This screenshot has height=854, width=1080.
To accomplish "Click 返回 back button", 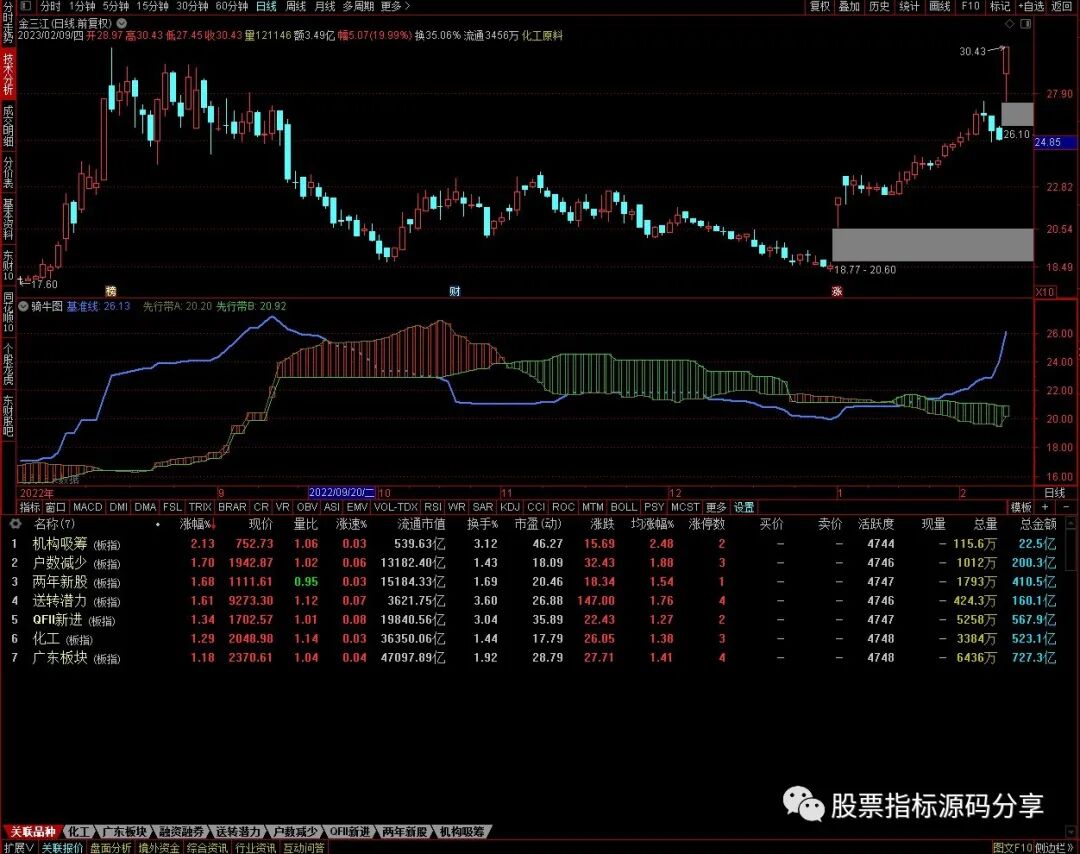I will pyautogui.click(x=1061, y=6).
